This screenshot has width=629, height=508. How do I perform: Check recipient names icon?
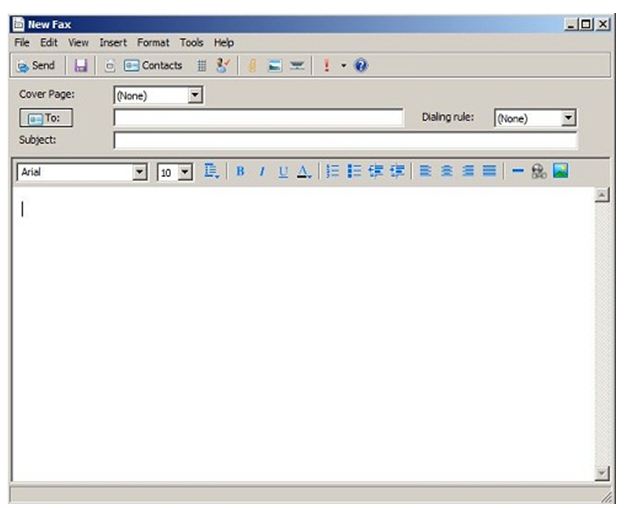(223, 65)
